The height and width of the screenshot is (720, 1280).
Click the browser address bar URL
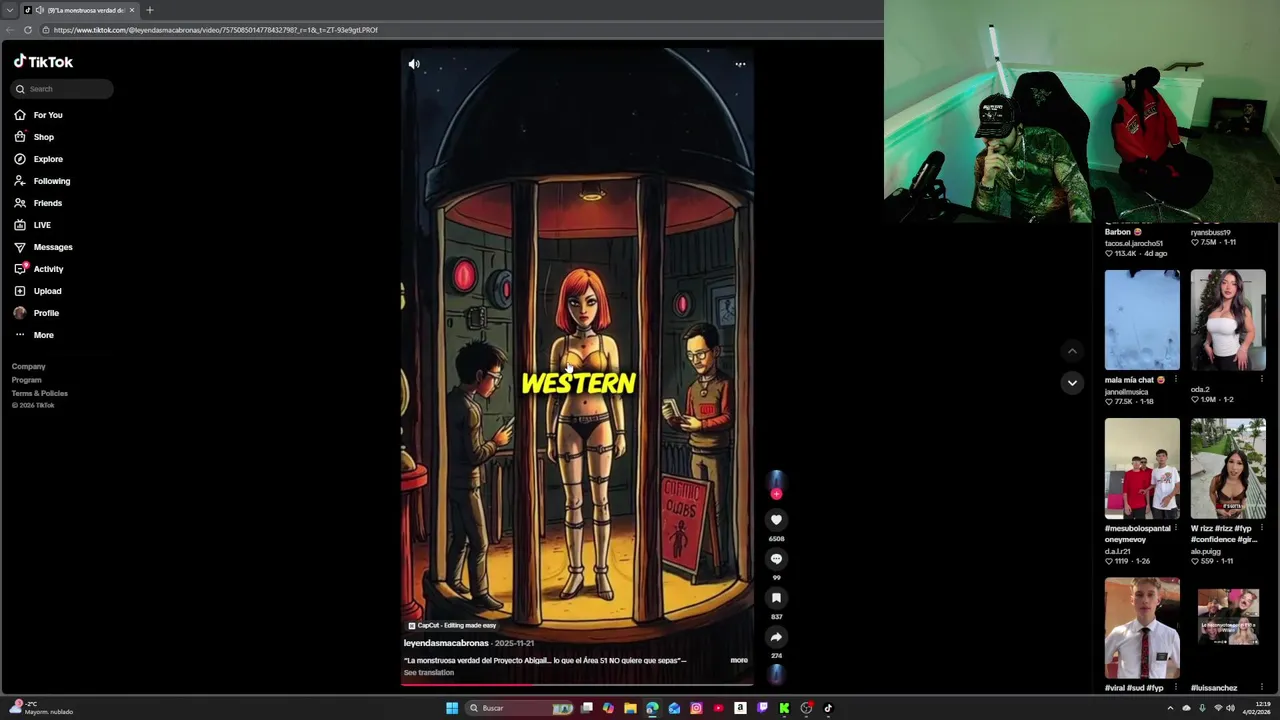pyautogui.click(x=215, y=30)
